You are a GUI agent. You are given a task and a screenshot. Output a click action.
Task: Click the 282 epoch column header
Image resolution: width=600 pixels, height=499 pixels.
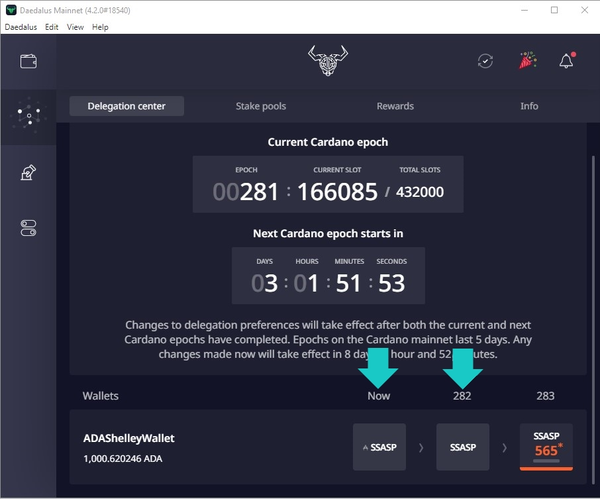tap(462, 396)
